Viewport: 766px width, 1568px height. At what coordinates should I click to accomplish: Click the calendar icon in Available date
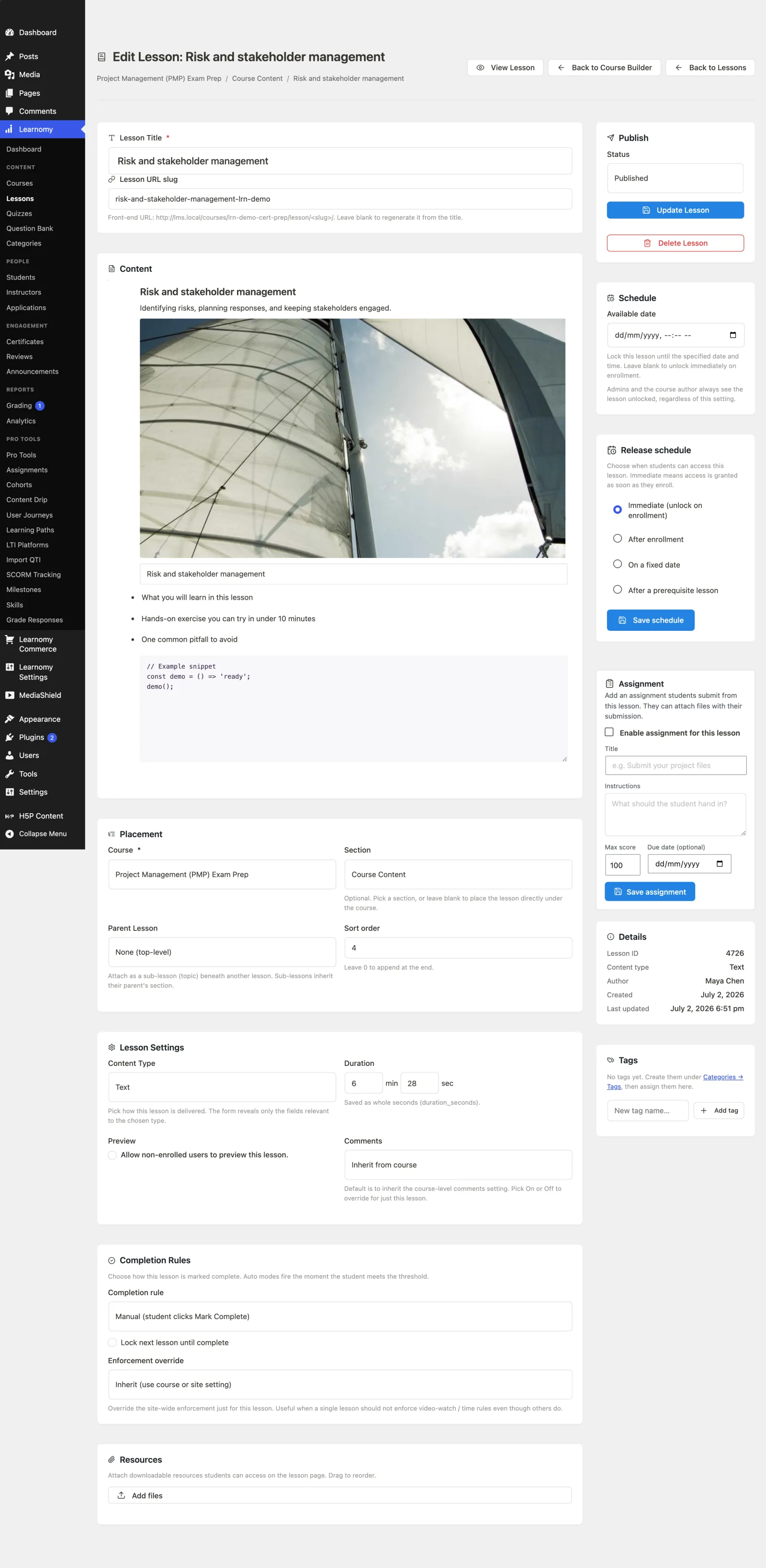pyautogui.click(x=732, y=335)
